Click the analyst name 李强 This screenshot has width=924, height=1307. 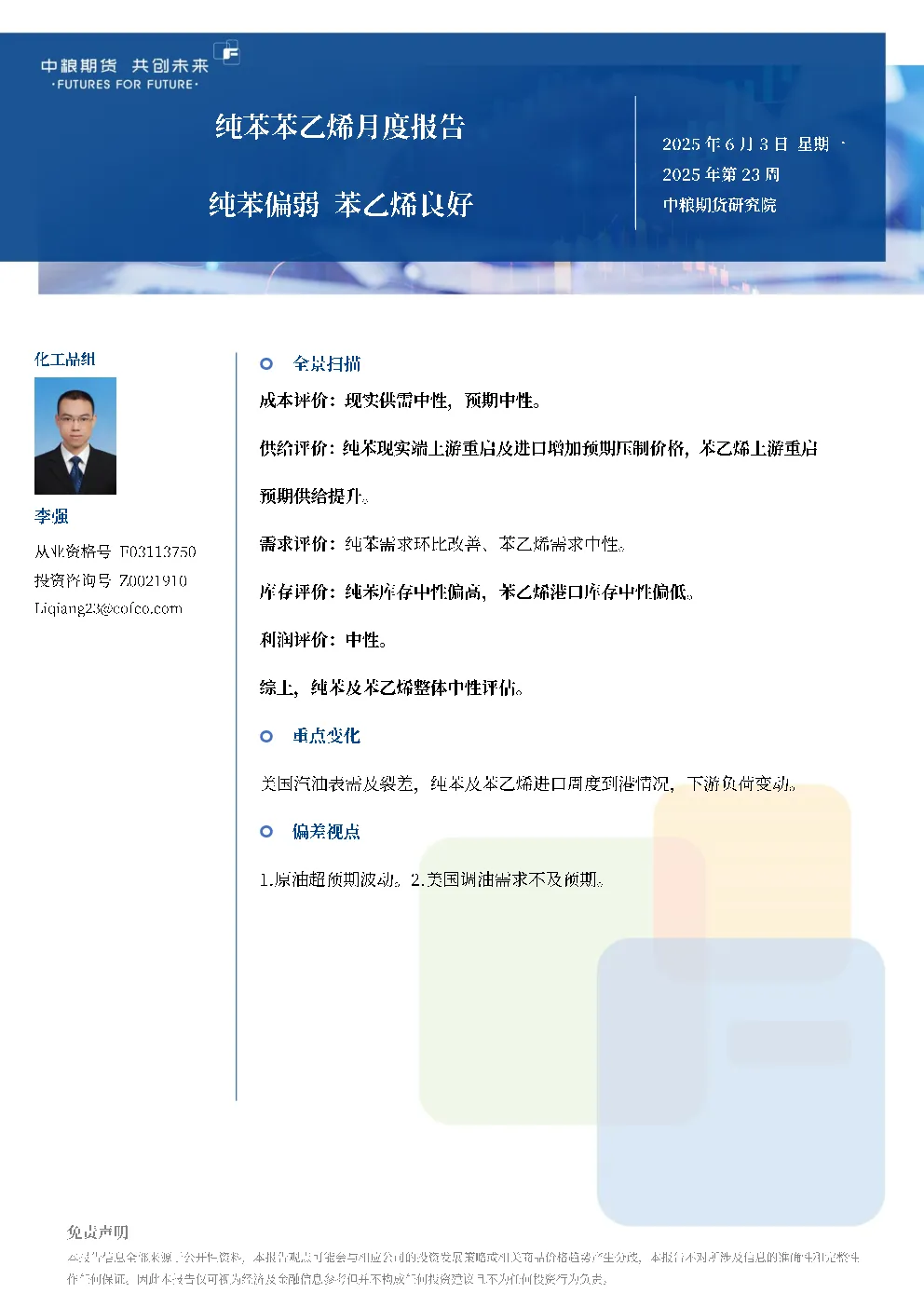point(52,516)
